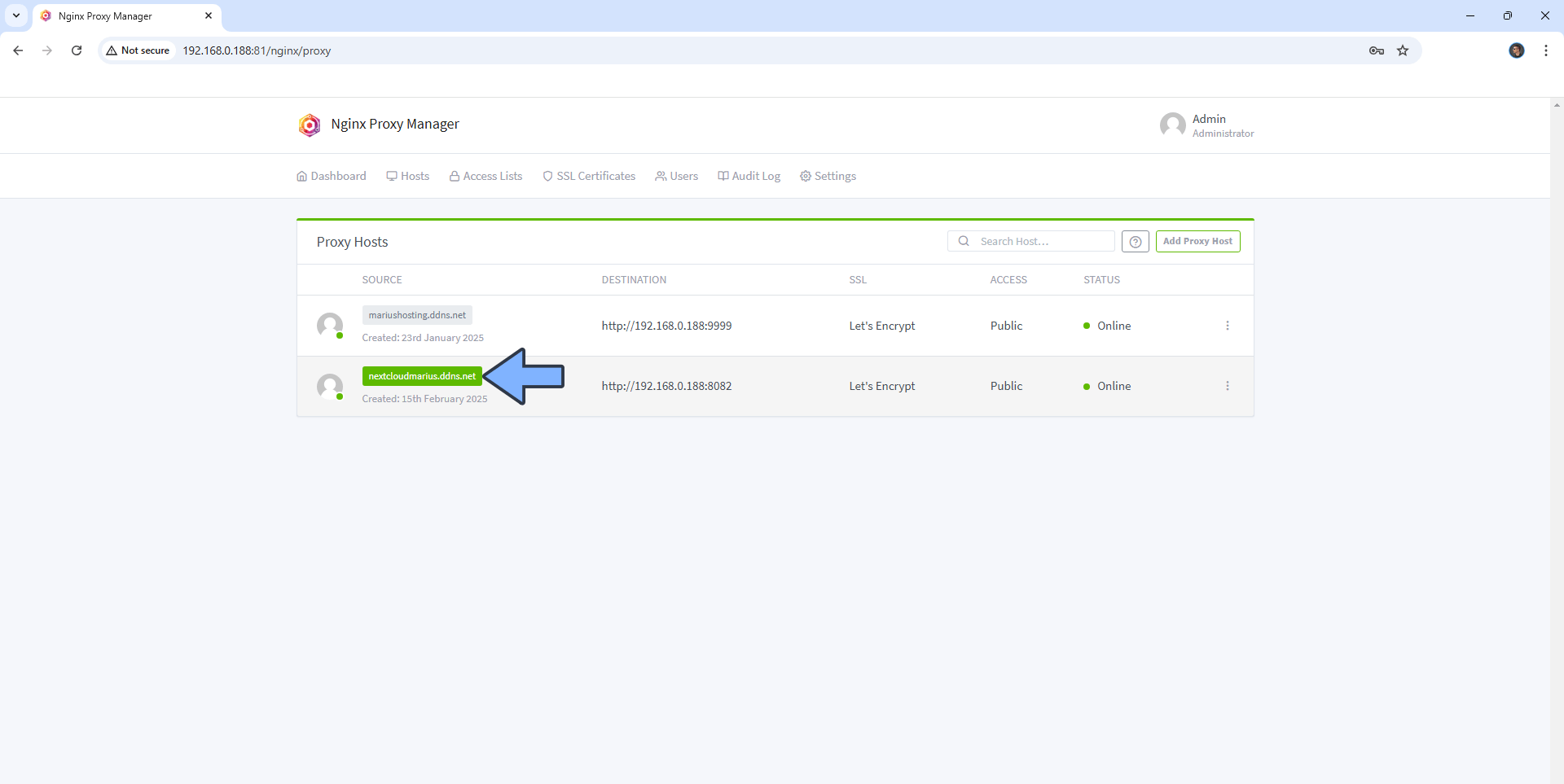Click Online status of nextcloudmarius row
1564x784 pixels.
(x=1107, y=386)
